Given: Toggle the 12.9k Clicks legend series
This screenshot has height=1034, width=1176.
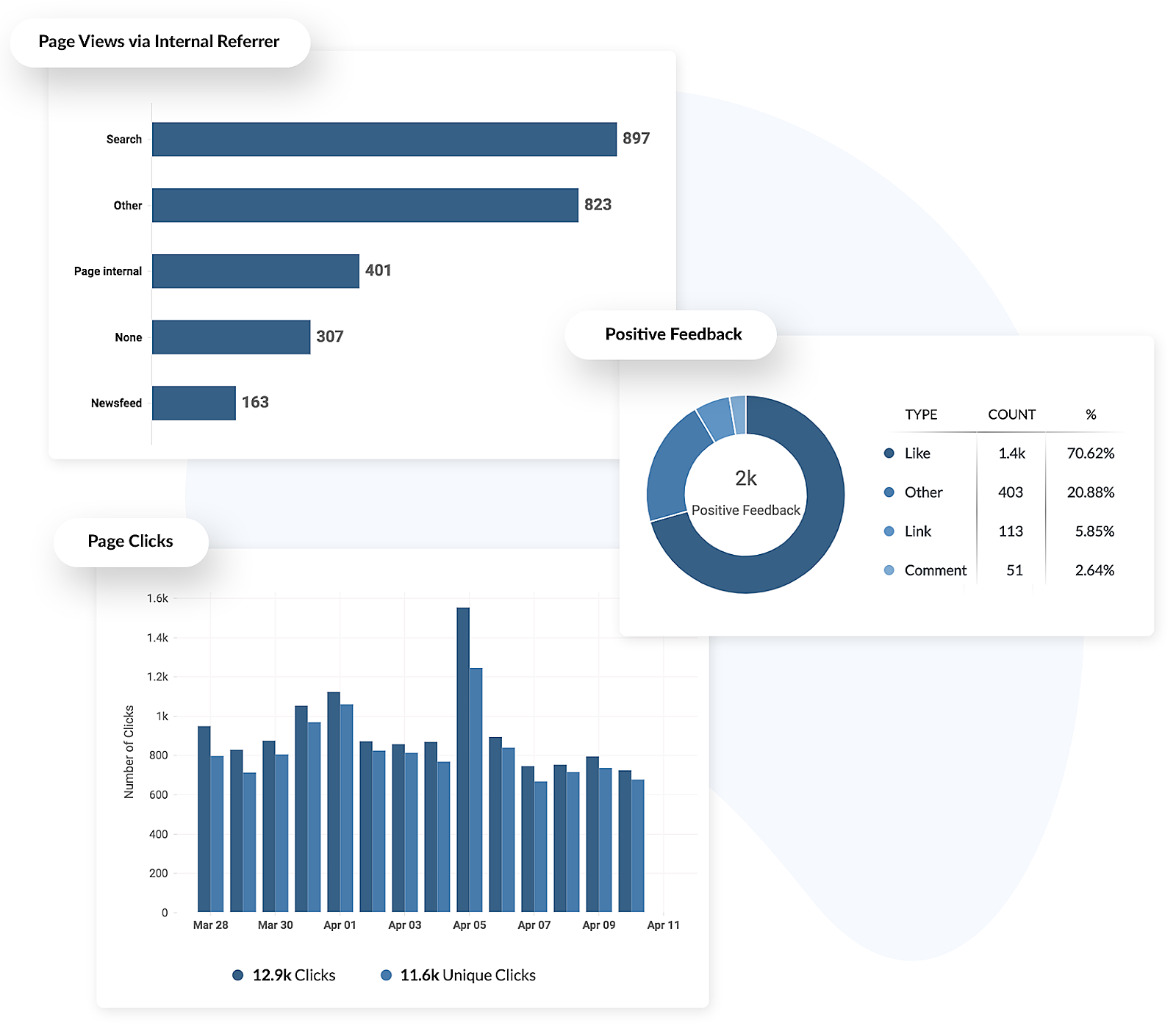Looking at the screenshot, I should (284, 975).
